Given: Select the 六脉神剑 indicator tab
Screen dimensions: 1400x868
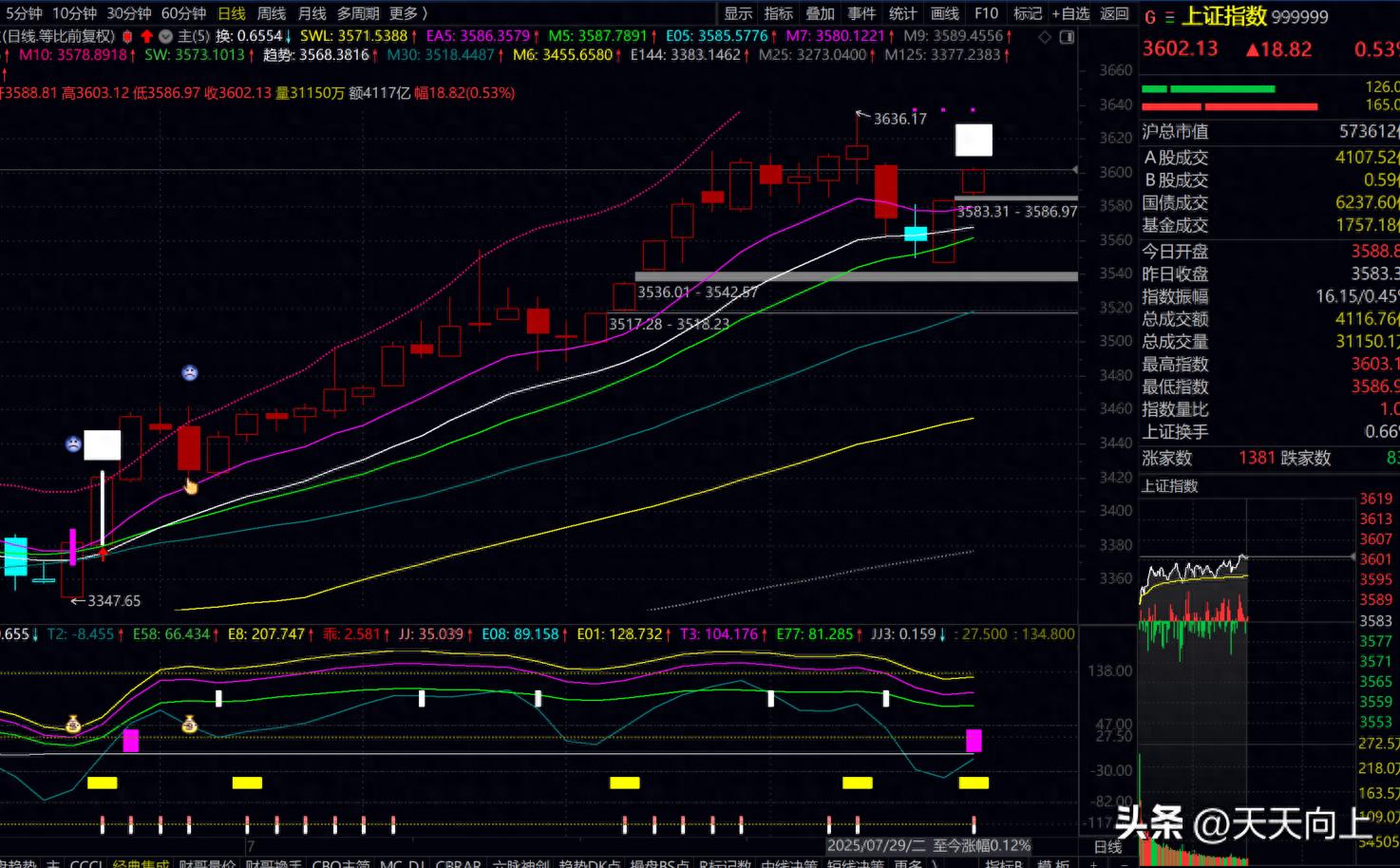Looking at the screenshot, I should [x=520, y=862].
